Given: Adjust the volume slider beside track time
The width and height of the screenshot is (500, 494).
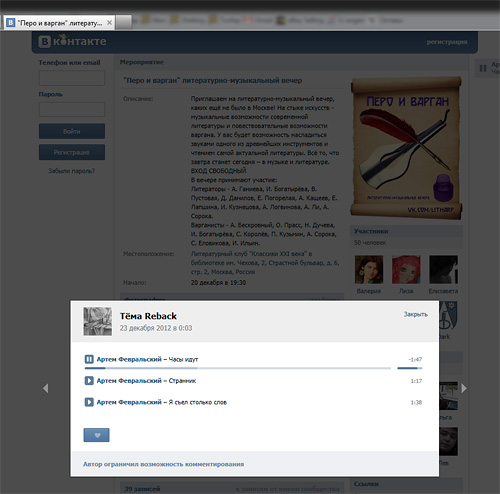Looking at the screenshot, I should [410, 368].
